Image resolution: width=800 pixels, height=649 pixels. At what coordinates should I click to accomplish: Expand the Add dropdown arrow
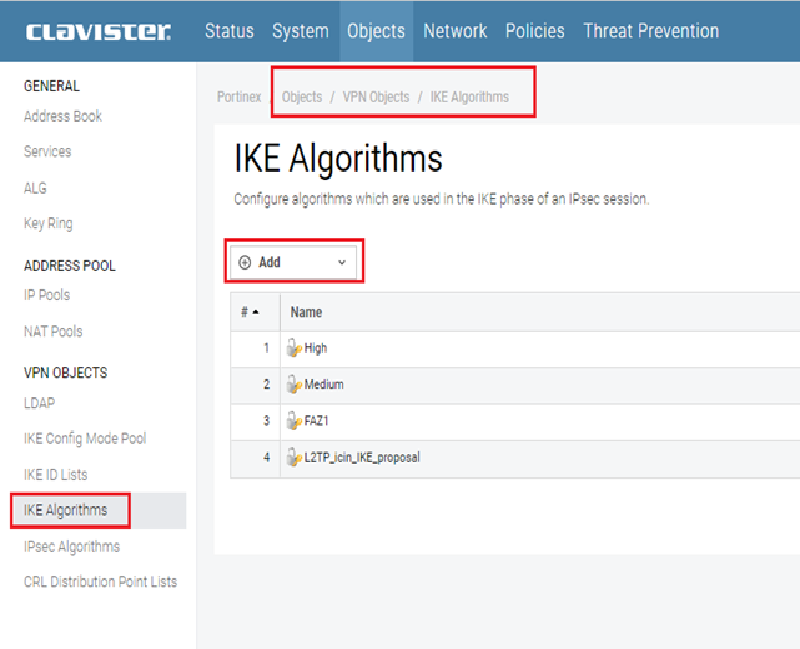(x=342, y=262)
